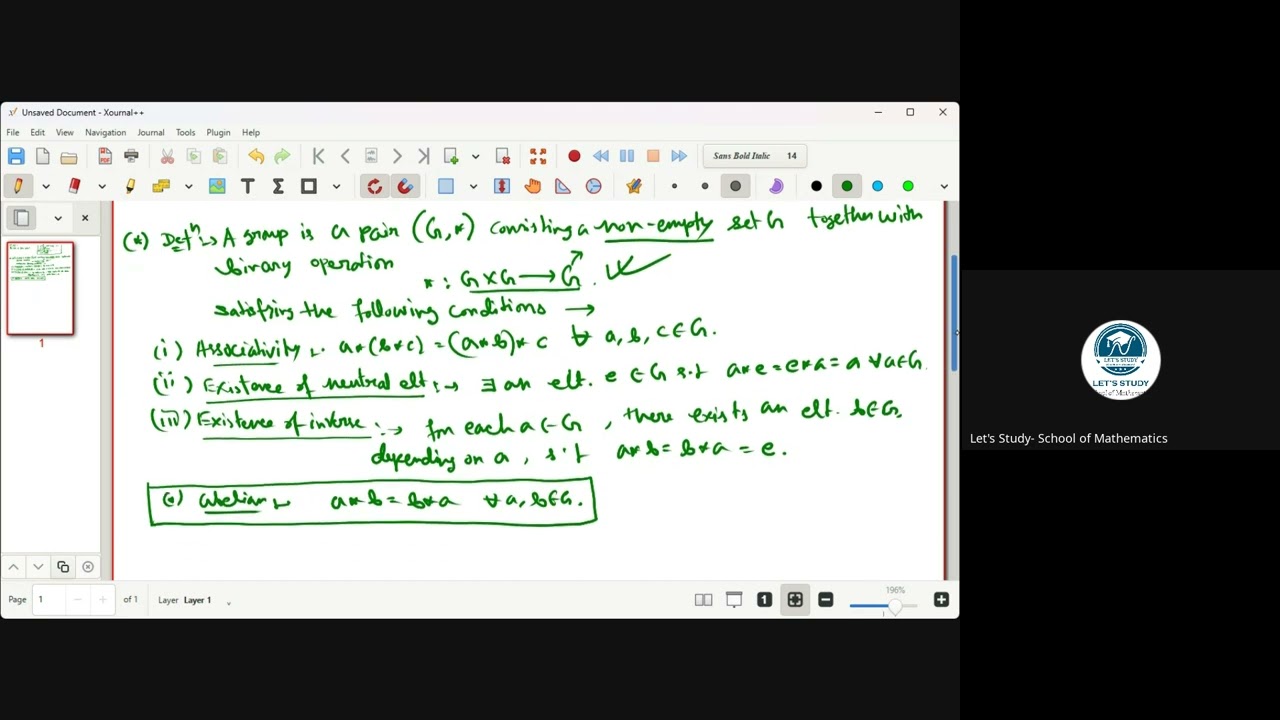Viewport: 1280px width, 720px height.
Task: Open the File menu
Action: [x=13, y=132]
